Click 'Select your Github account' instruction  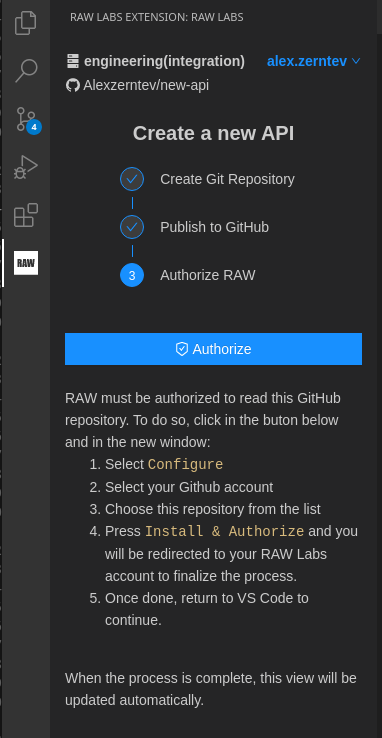pyautogui.click(x=189, y=487)
